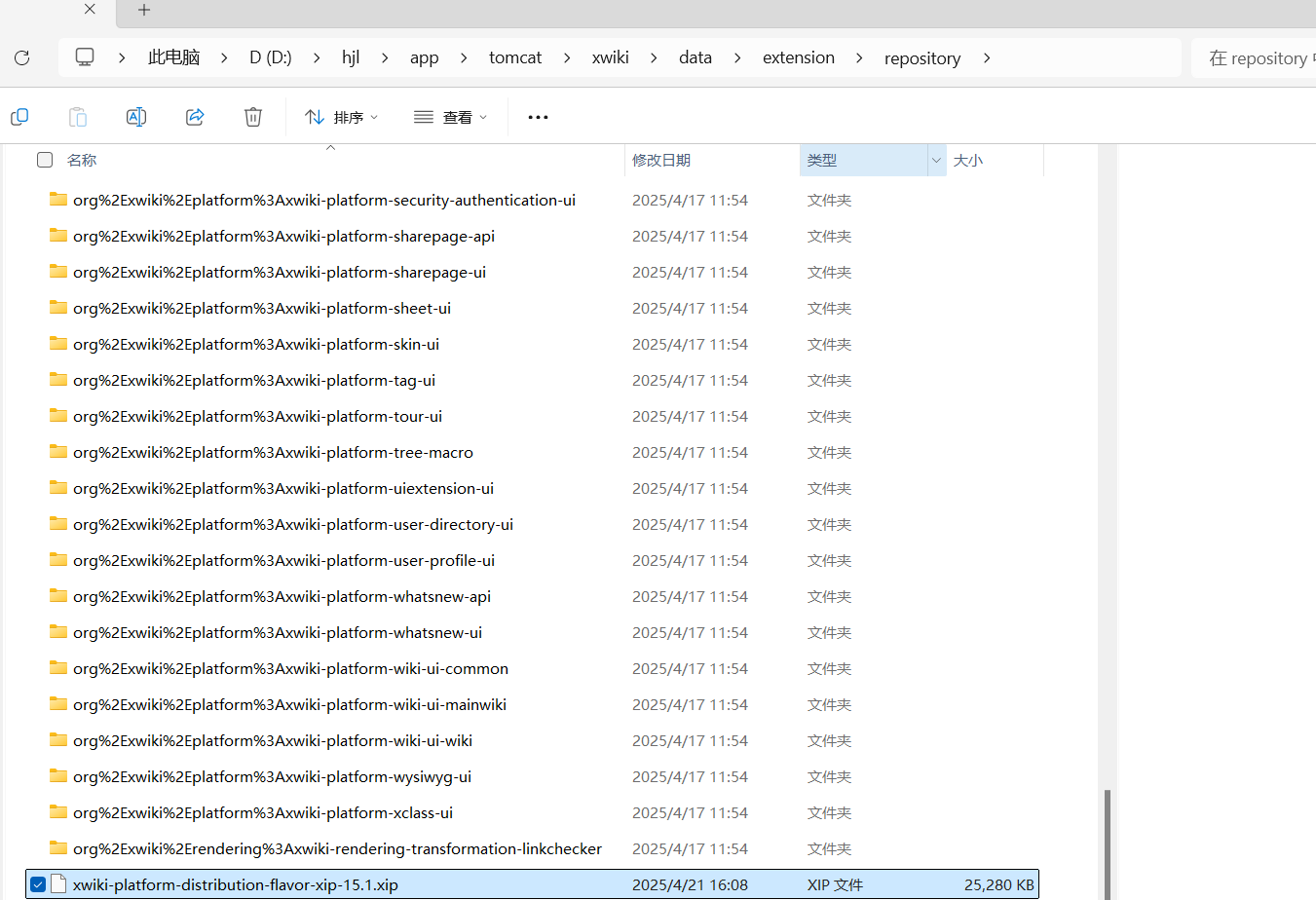Click the Refresh icon beside address bar
This screenshot has height=900, width=1316.
[x=21, y=57]
